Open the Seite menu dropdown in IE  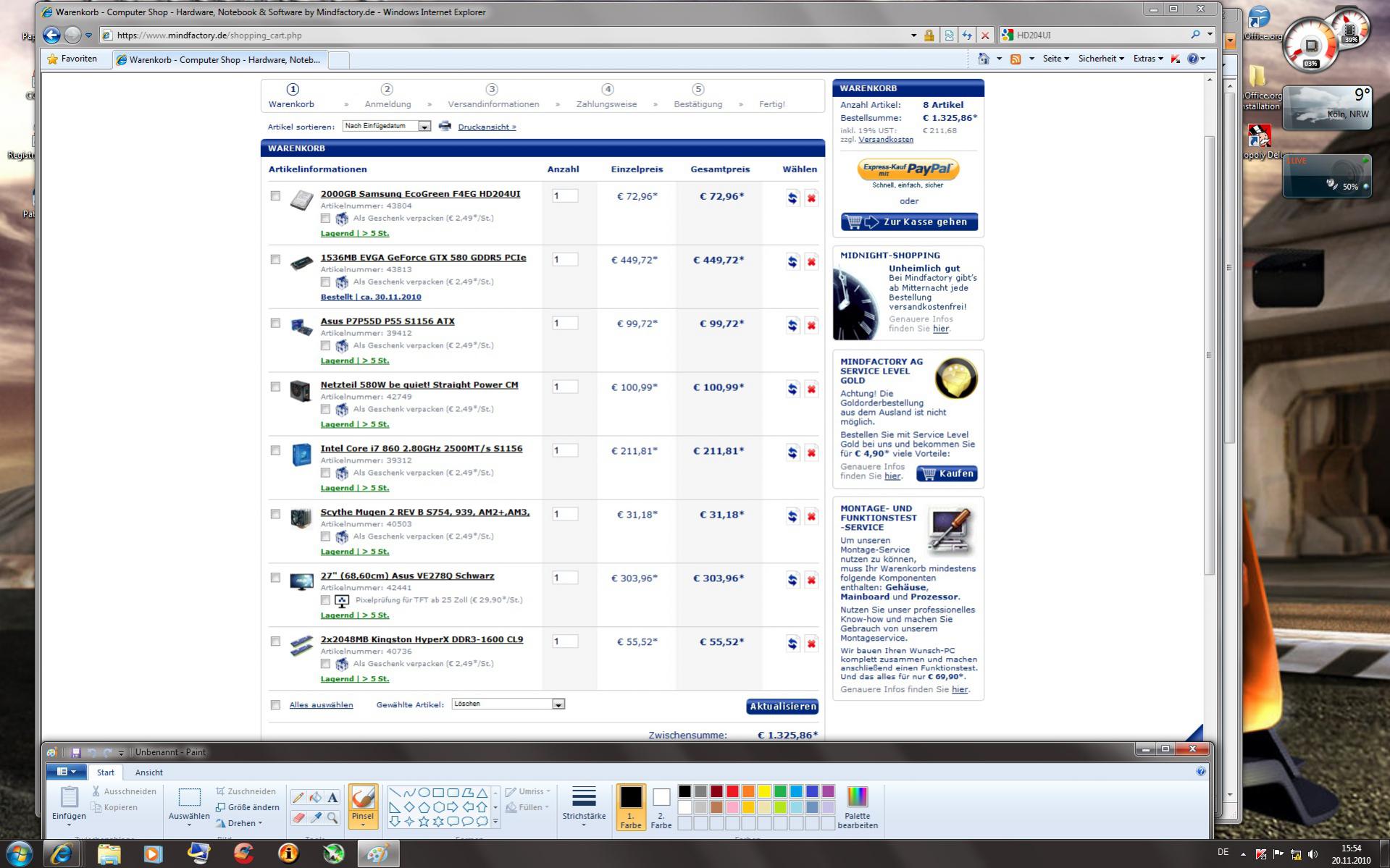[x=1056, y=59]
